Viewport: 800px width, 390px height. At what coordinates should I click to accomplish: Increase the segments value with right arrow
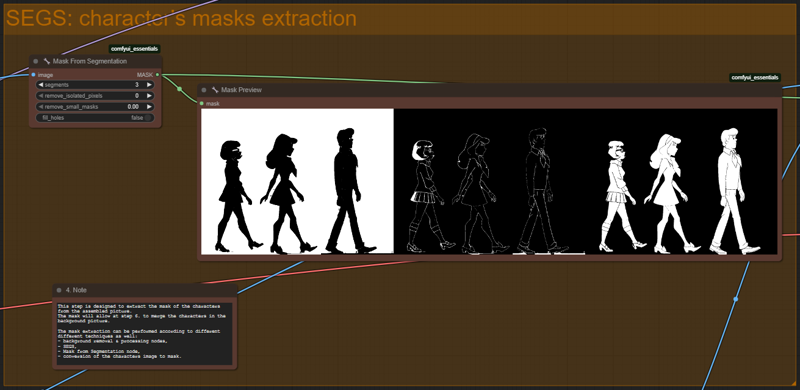149,85
